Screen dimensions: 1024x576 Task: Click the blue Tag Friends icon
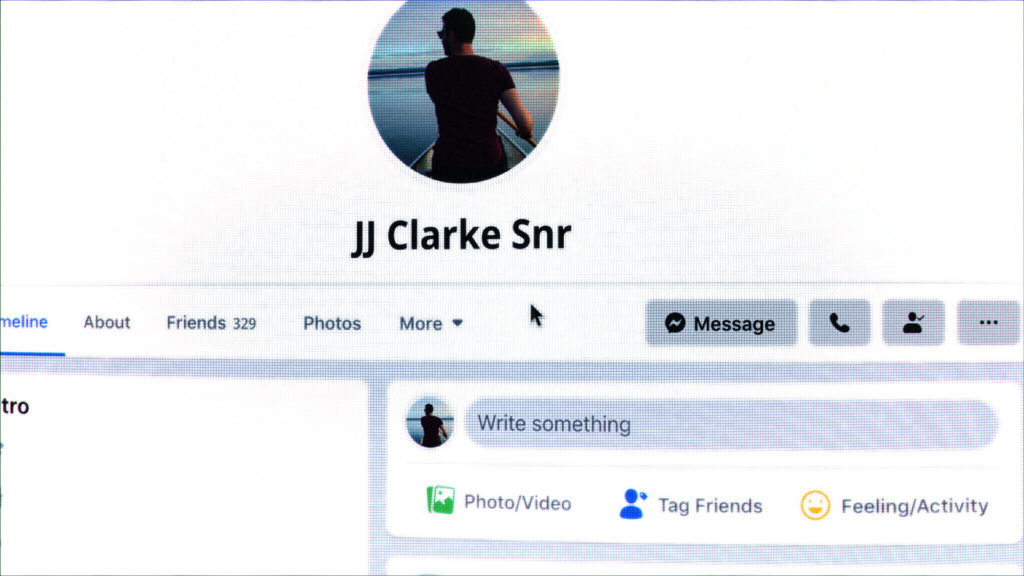pyautogui.click(x=632, y=504)
